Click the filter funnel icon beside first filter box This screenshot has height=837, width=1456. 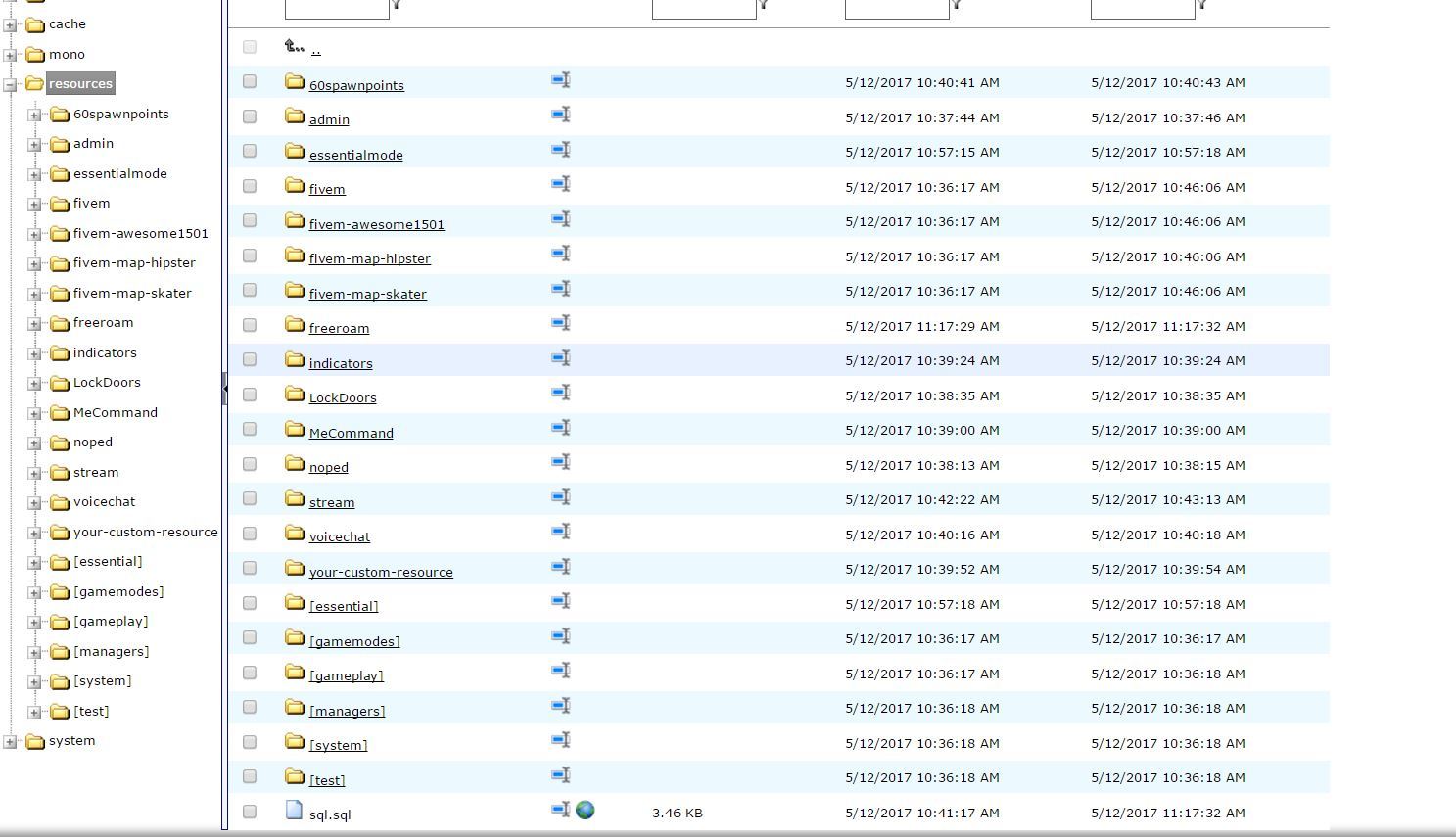pyautogui.click(x=397, y=6)
